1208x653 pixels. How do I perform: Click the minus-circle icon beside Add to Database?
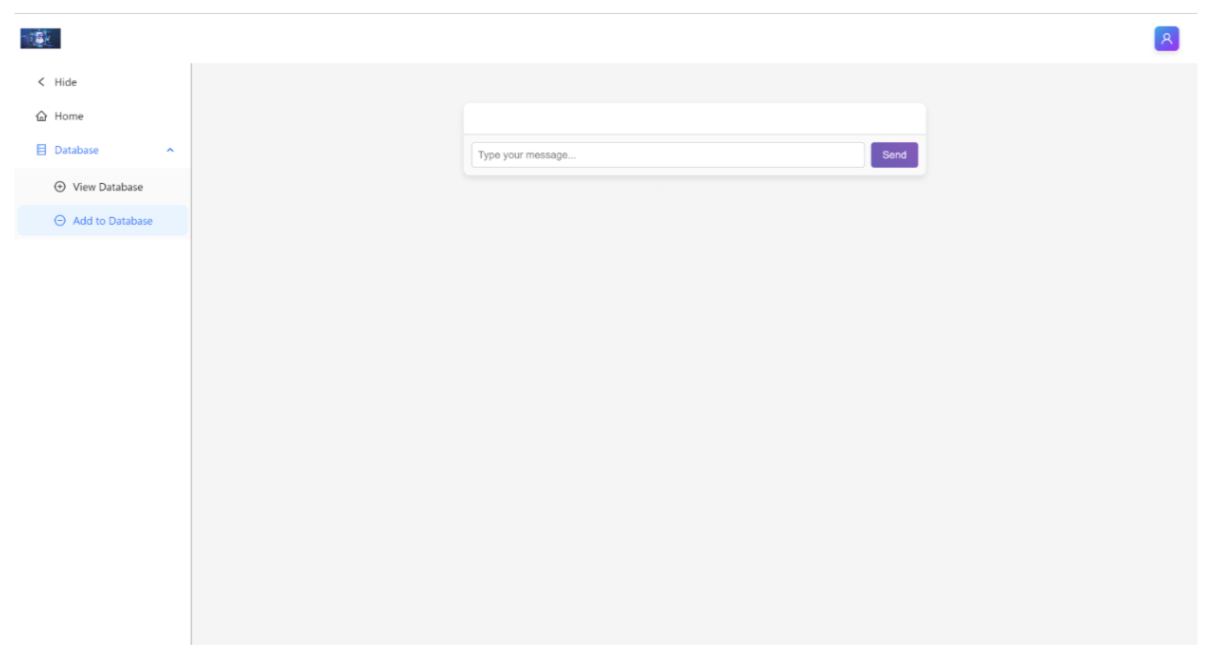pos(60,221)
